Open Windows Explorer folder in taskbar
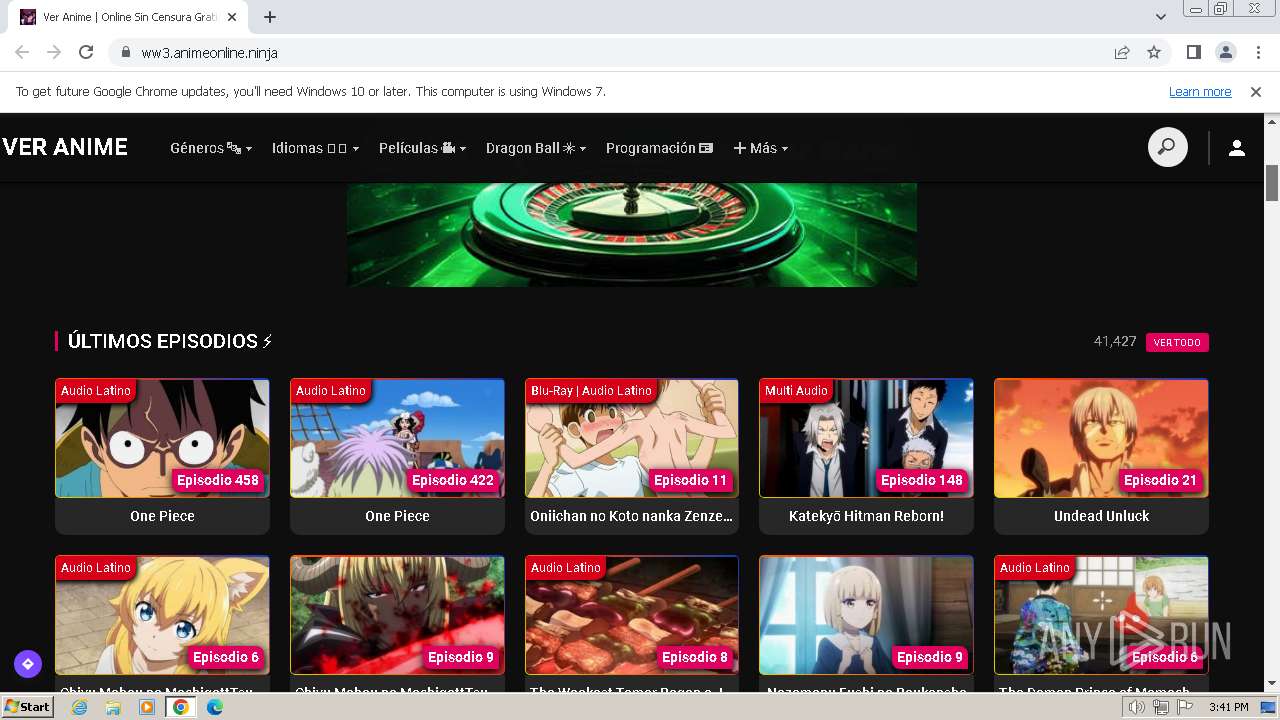This screenshot has width=1280, height=720. pyautogui.click(x=113, y=707)
